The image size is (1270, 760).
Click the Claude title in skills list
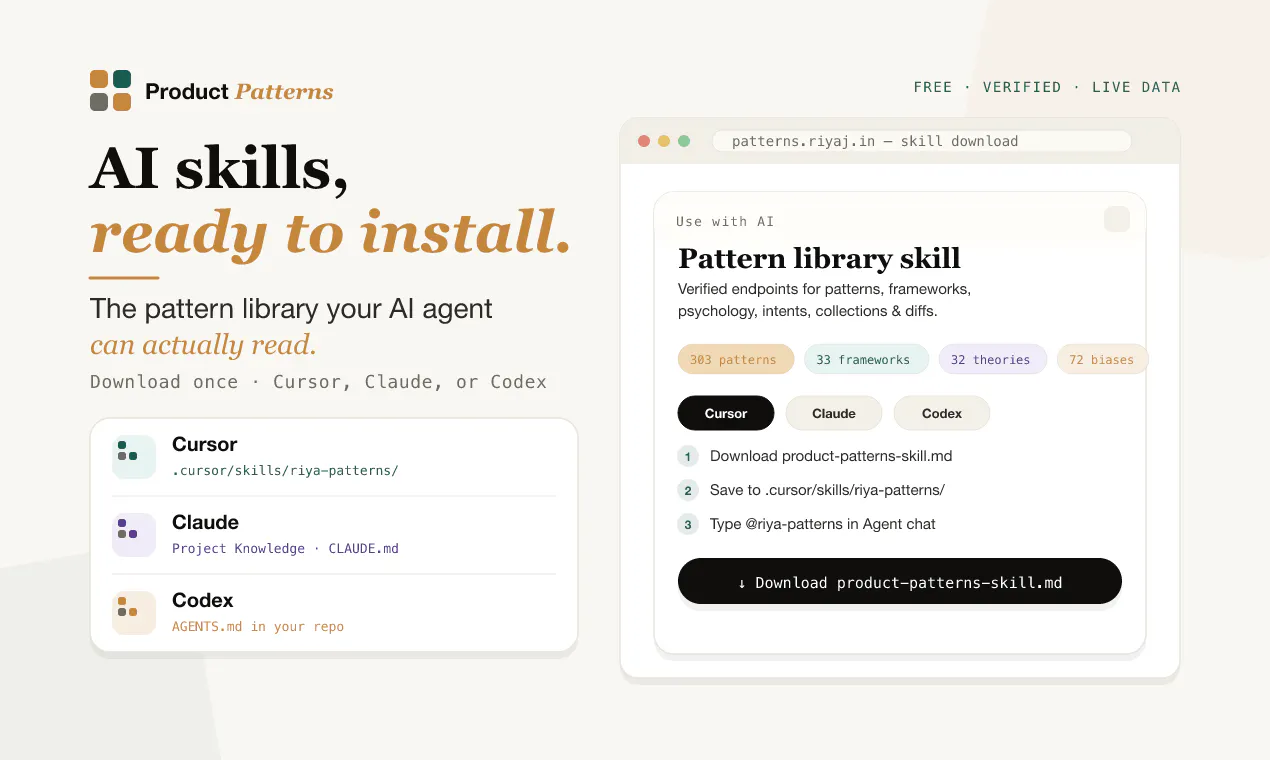click(x=205, y=522)
